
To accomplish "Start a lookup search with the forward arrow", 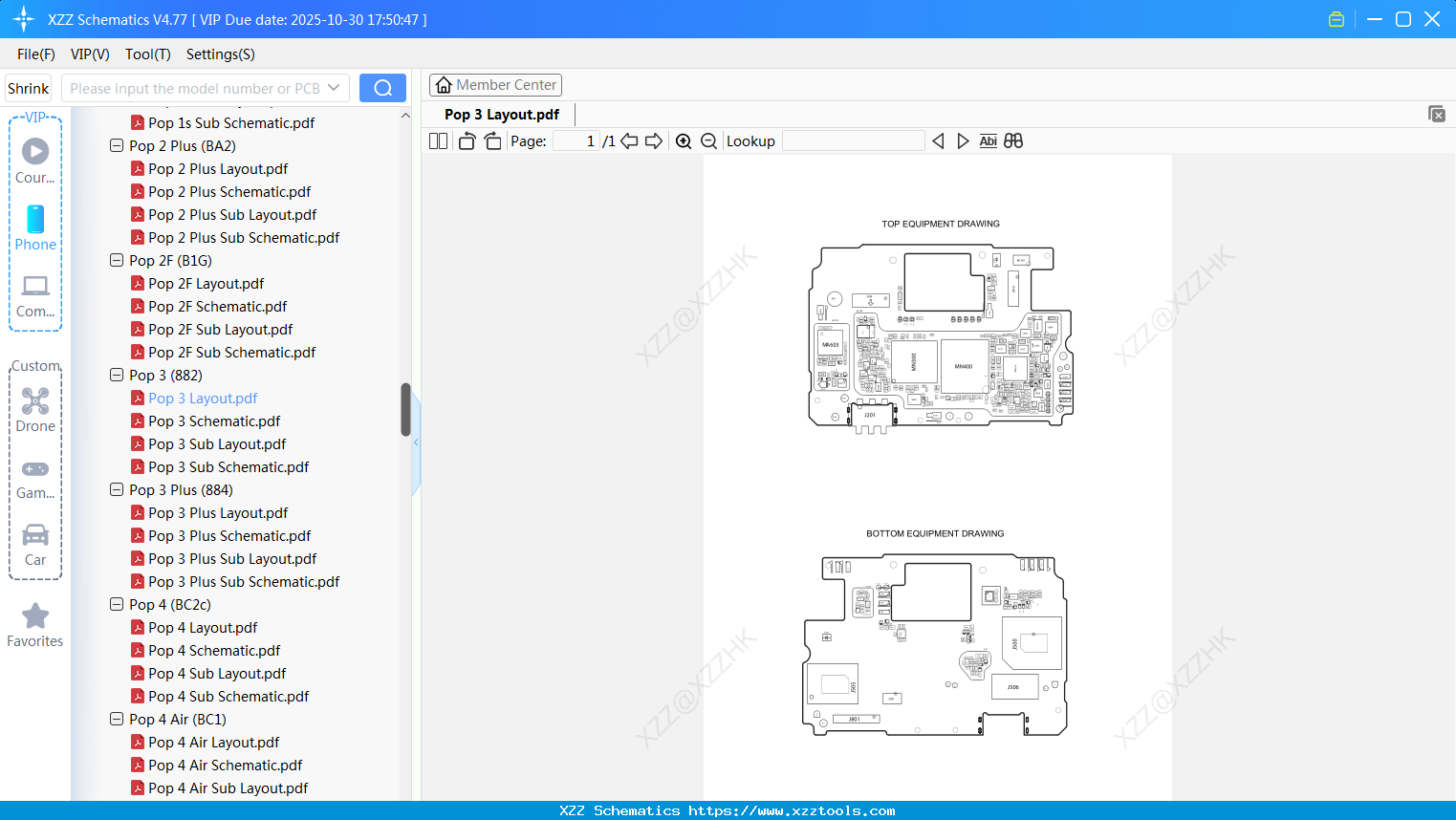I will tap(962, 140).
